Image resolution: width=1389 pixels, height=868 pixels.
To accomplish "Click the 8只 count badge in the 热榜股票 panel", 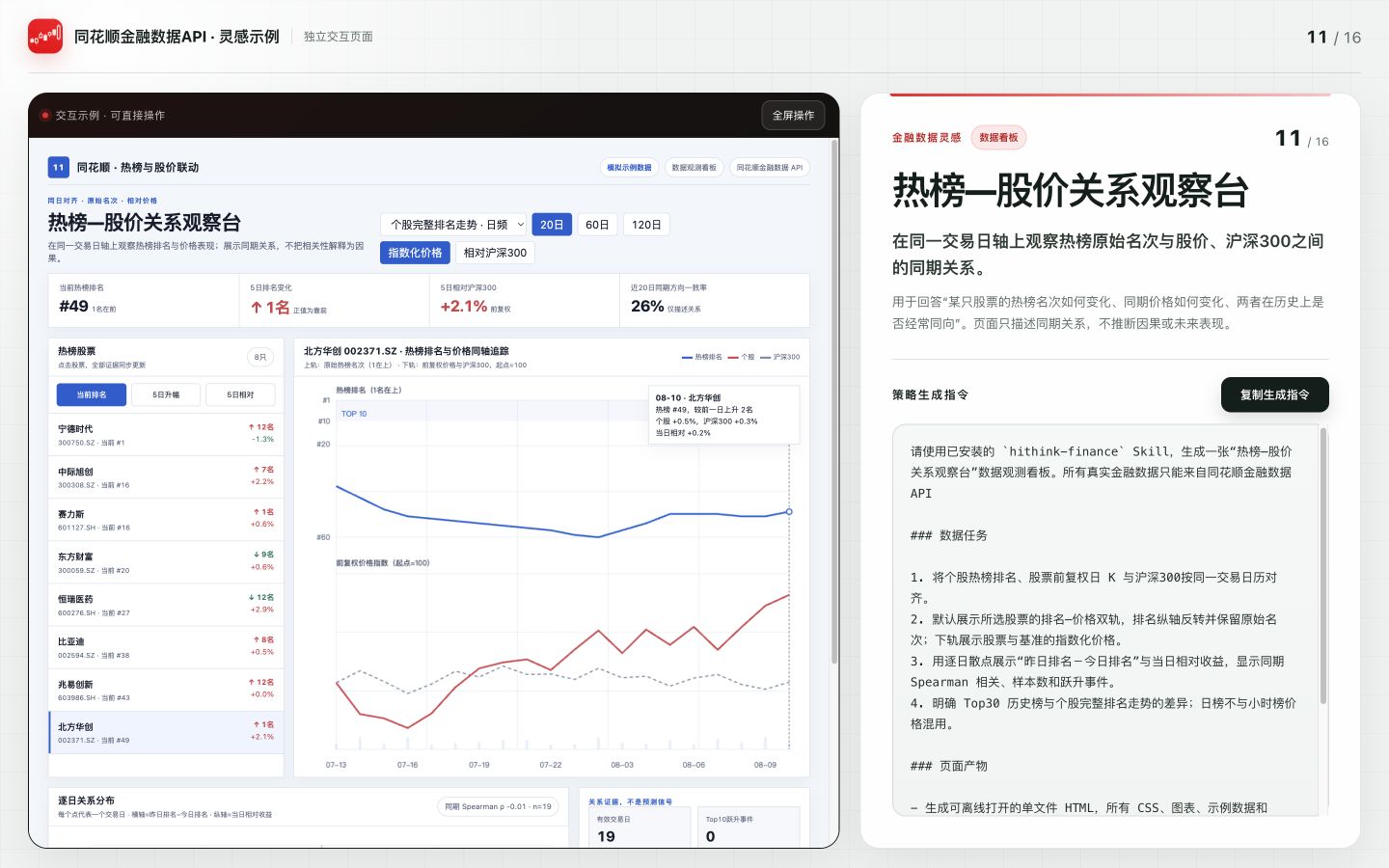I will [x=260, y=357].
